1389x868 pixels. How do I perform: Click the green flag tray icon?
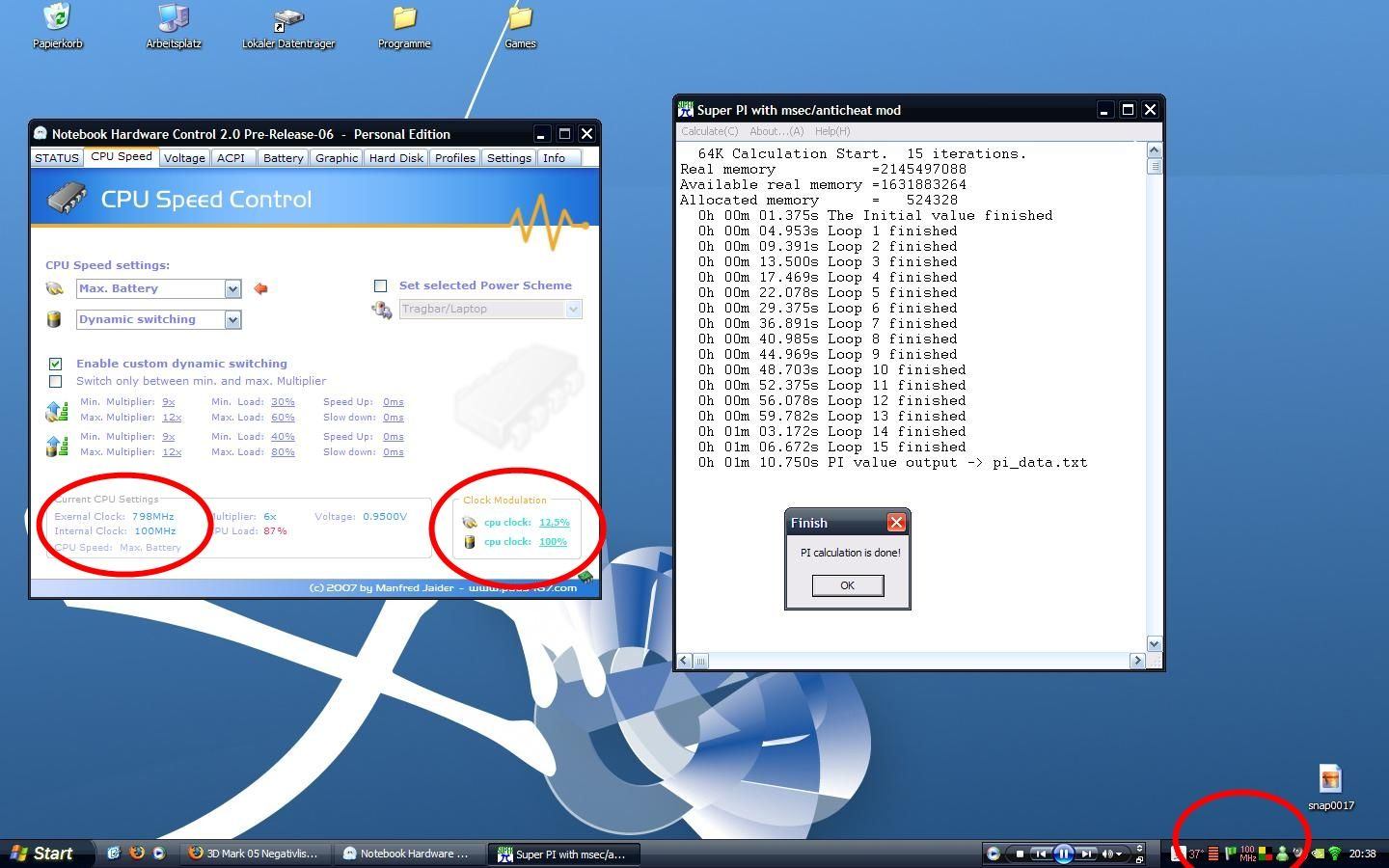point(1230,854)
